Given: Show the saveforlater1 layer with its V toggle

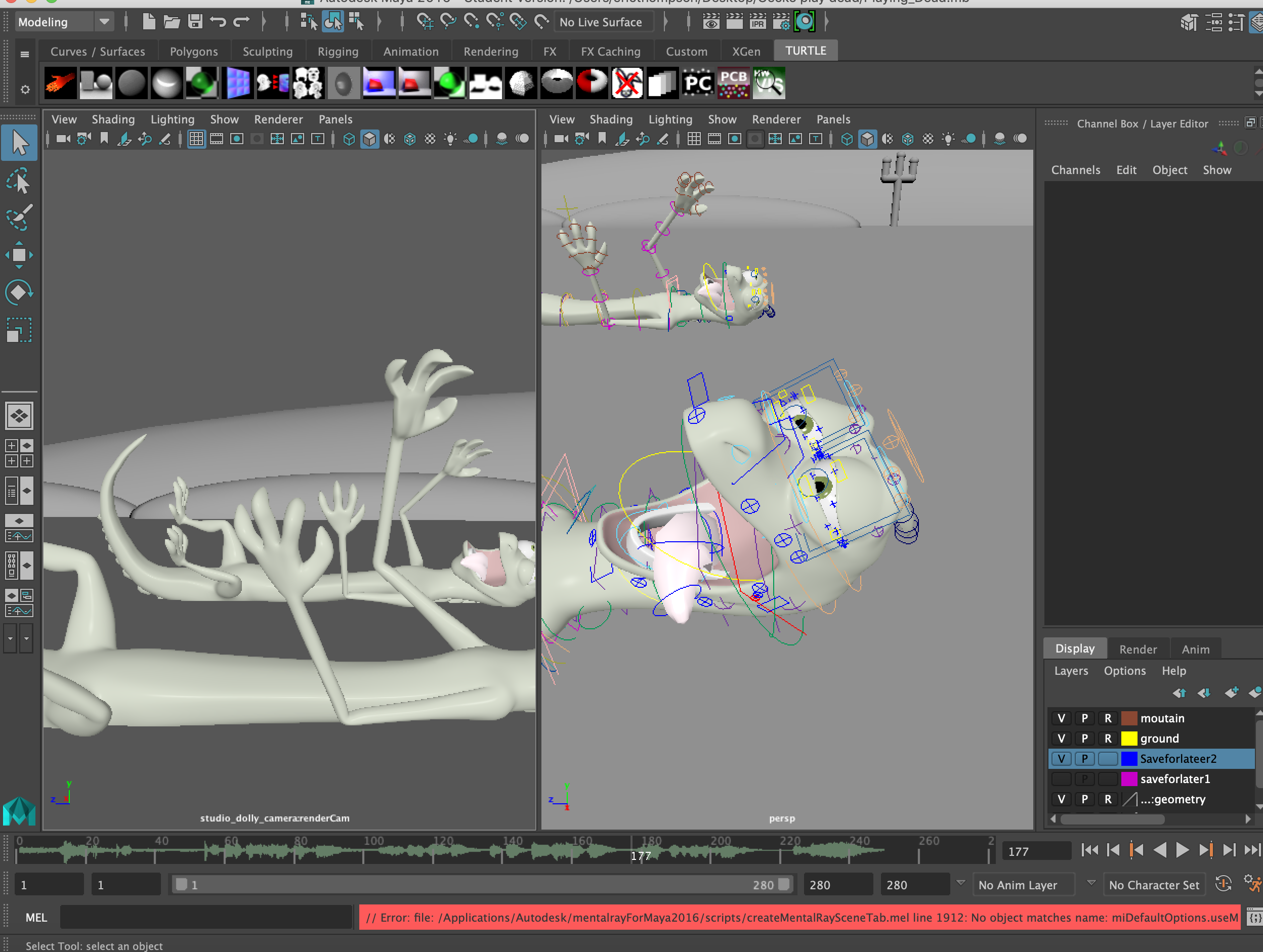Looking at the screenshot, I should pos(1061,778).
